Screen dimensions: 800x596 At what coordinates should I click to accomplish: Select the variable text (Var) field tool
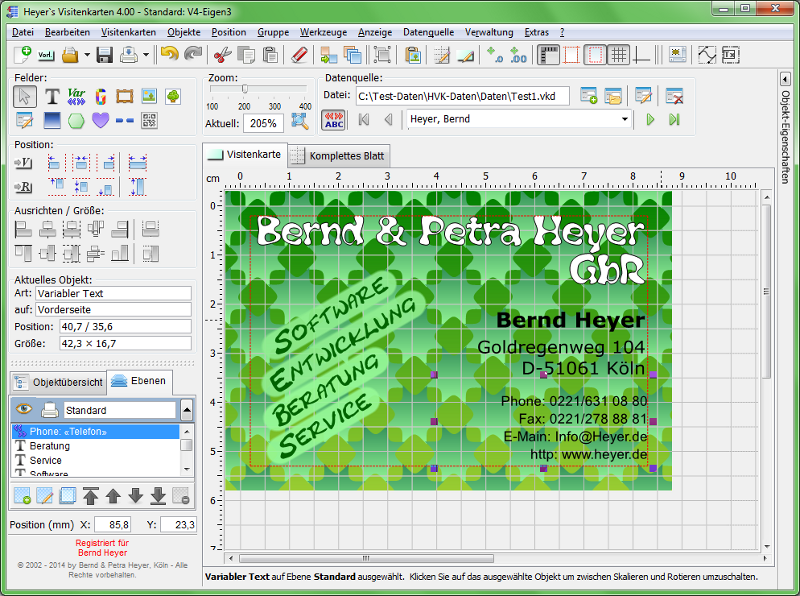[x=76, y=96]
